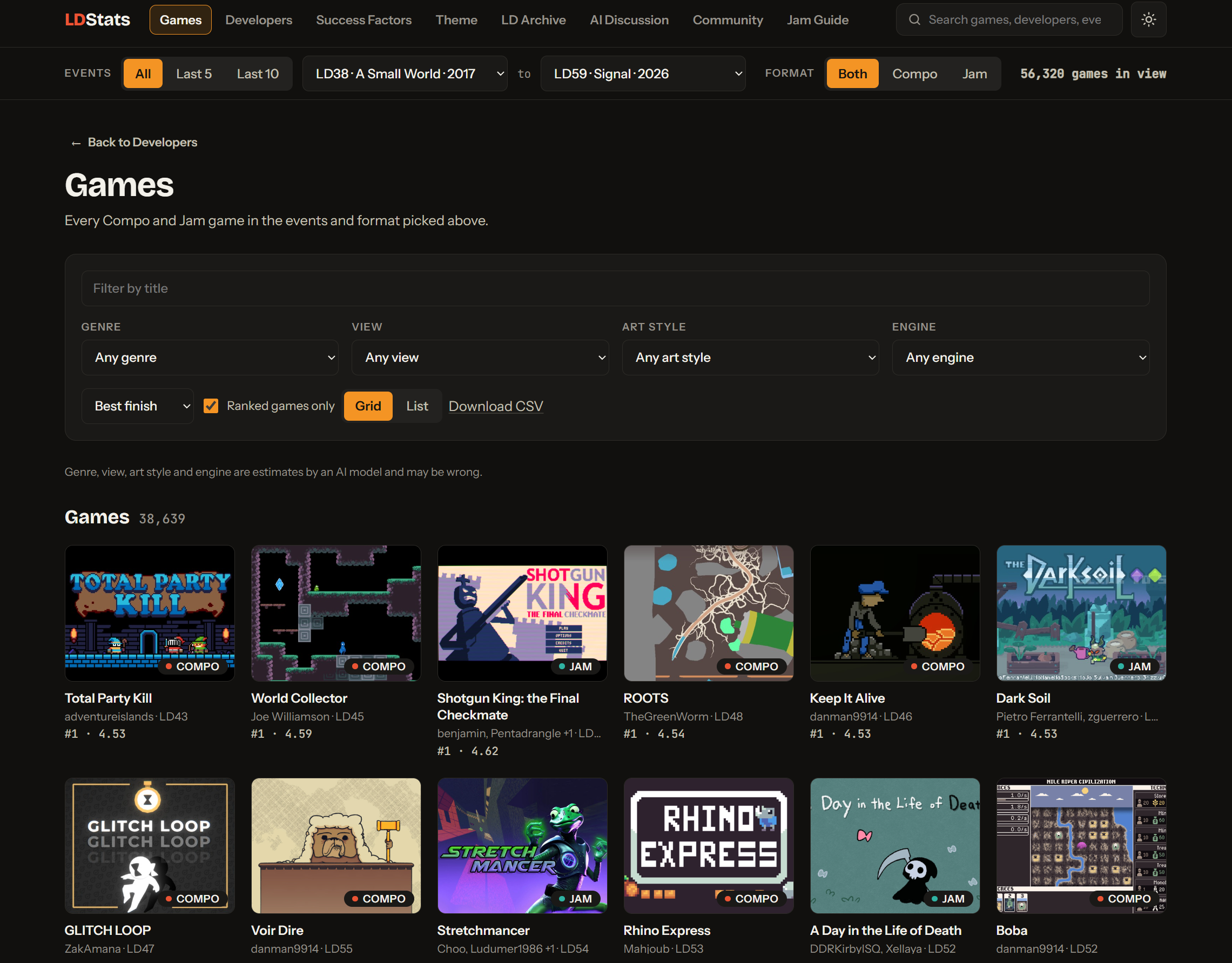Focus the search games, developers field

(x=1009, y=20)
